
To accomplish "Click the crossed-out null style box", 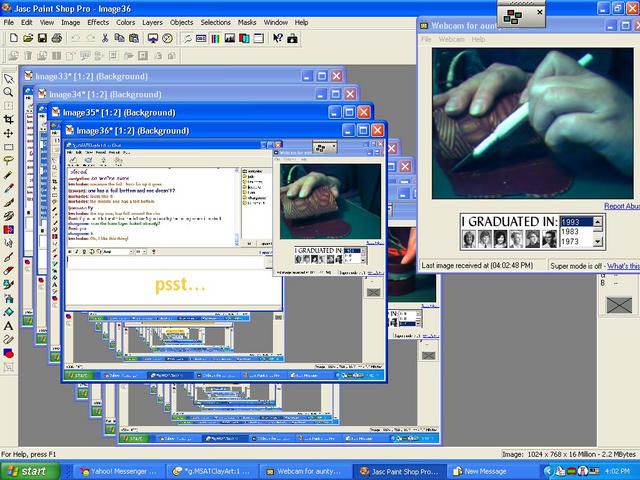I will pos(619,305).
